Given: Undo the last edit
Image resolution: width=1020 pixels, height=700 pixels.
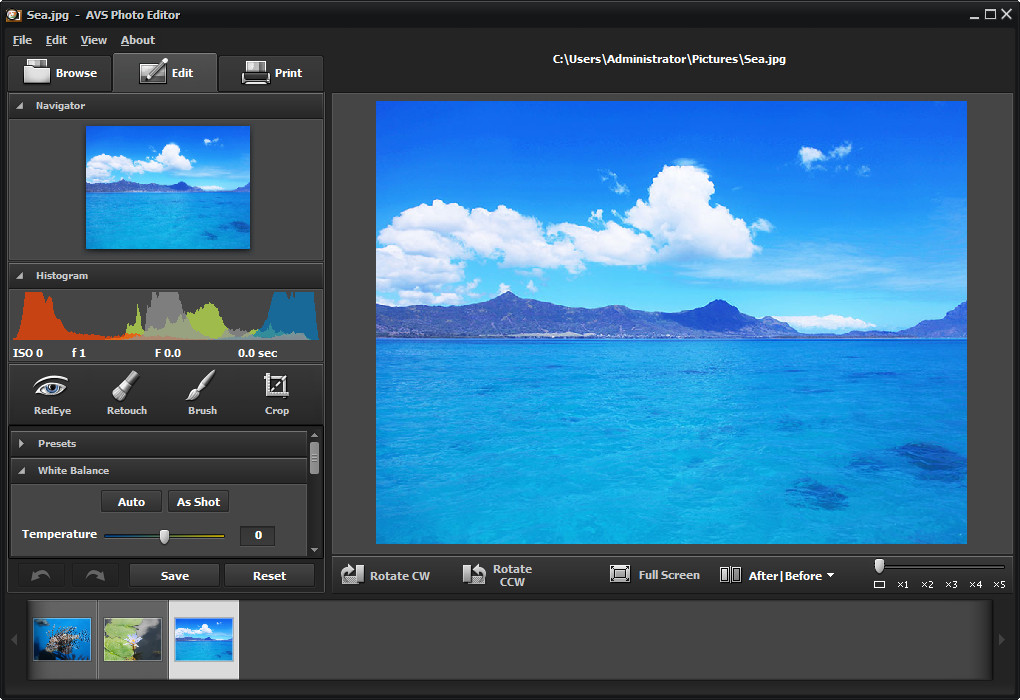Looking at the screenshot, I should tap(41, 576).
